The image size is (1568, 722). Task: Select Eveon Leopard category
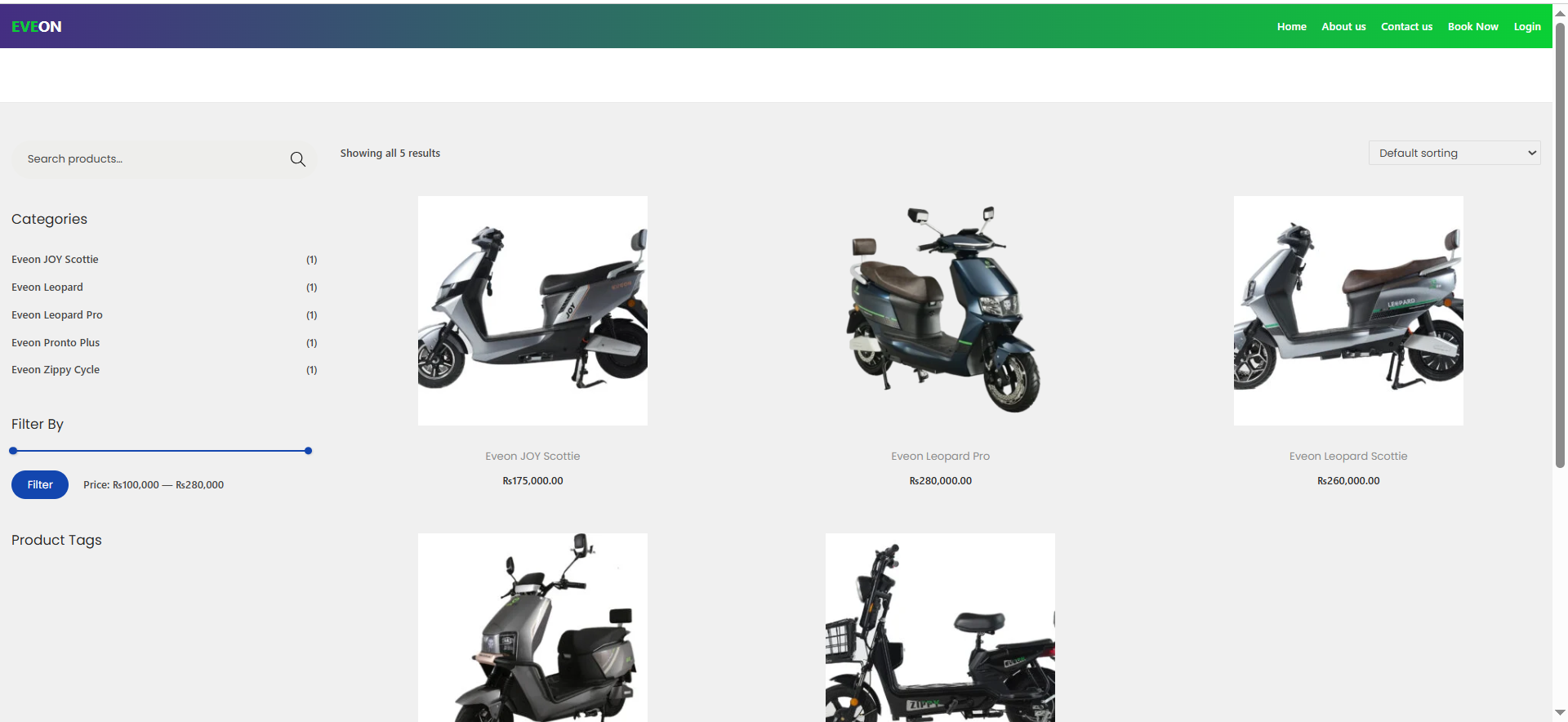point(47,287)
